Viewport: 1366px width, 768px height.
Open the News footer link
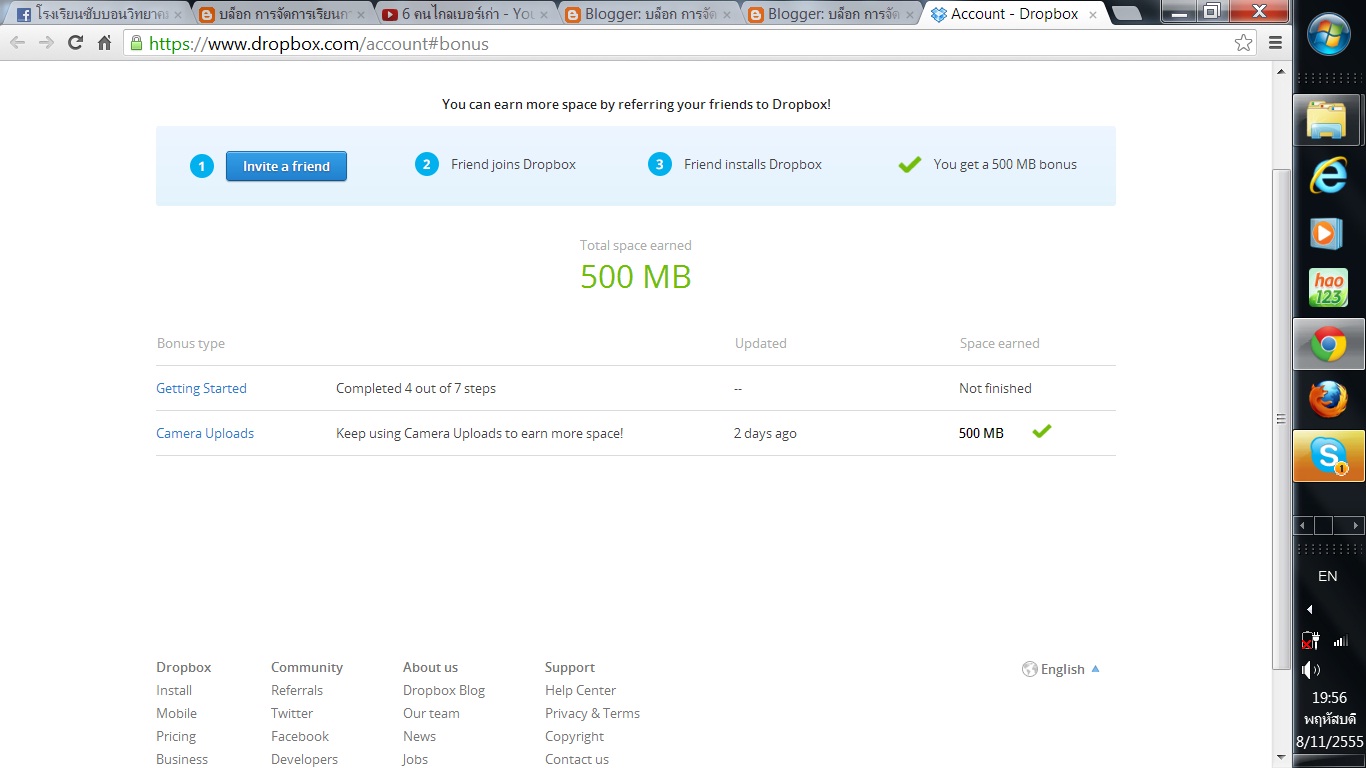(419, 736)
